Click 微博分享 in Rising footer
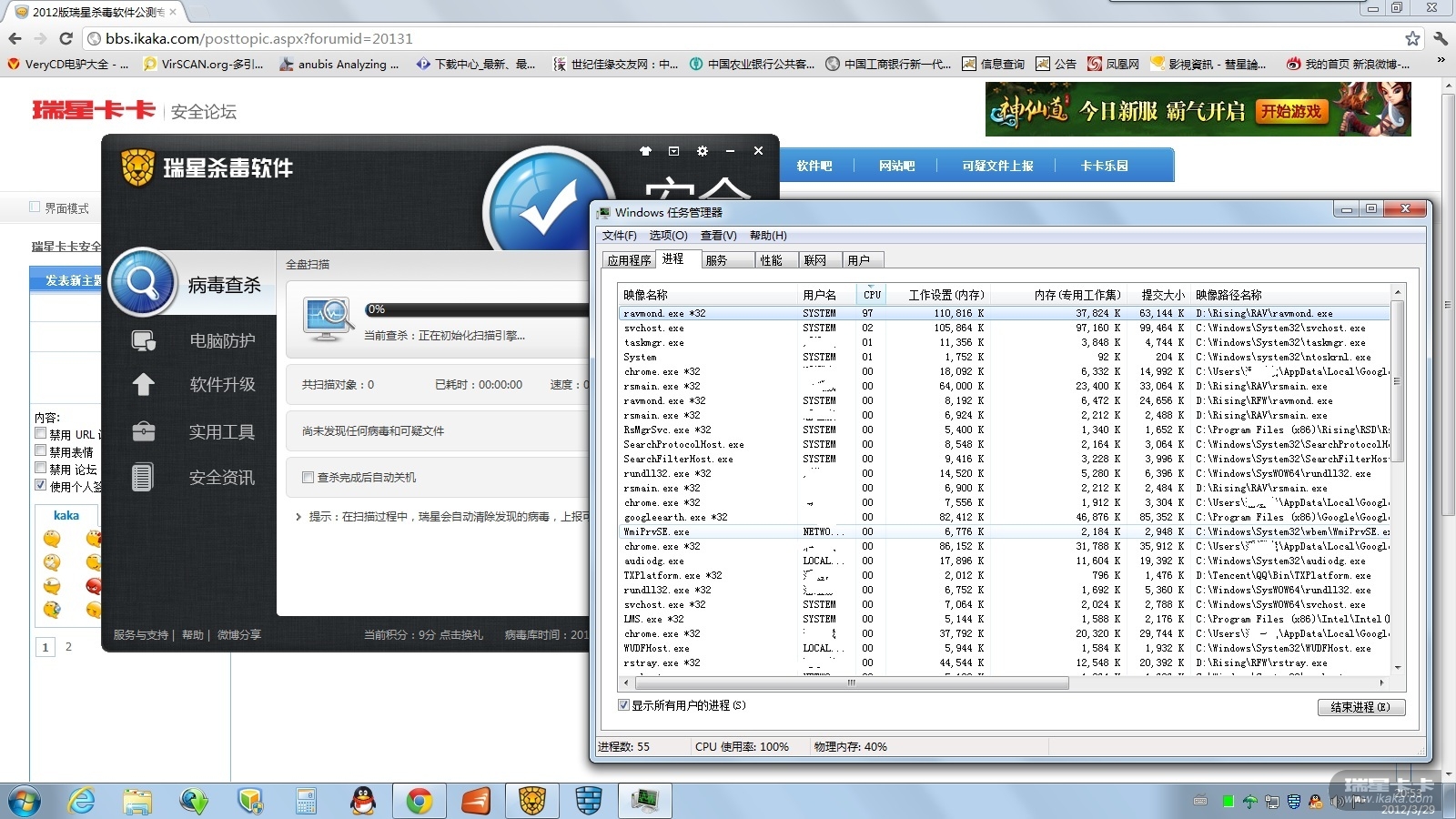Screen dimensions: 1456x819 click(239, 635)
